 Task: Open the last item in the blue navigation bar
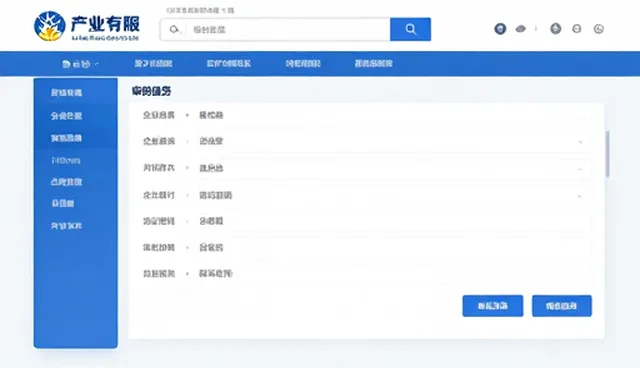coord(373,64)
